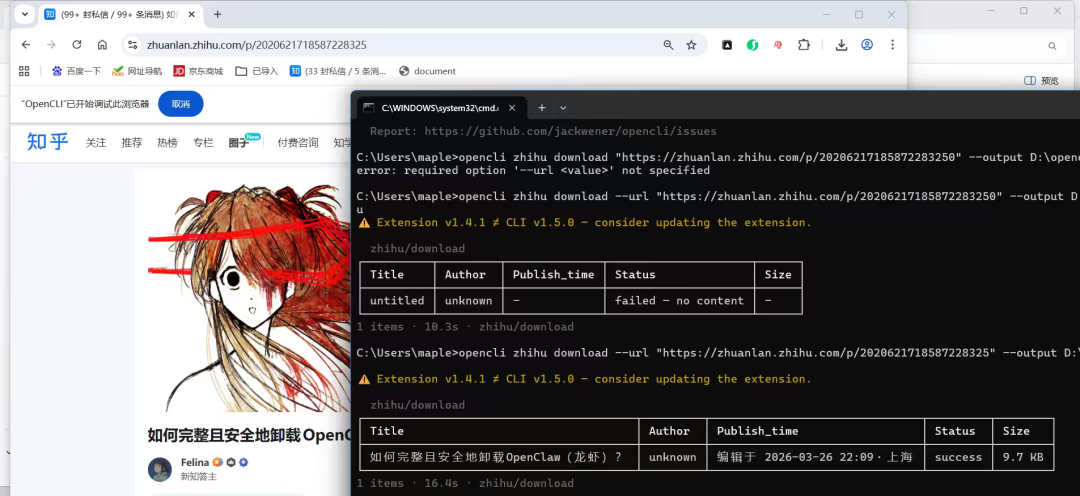The width and height of the screenshot is (1080, 496).
Task: Expand the browser tab search chevron
Action: coord(24,15)
